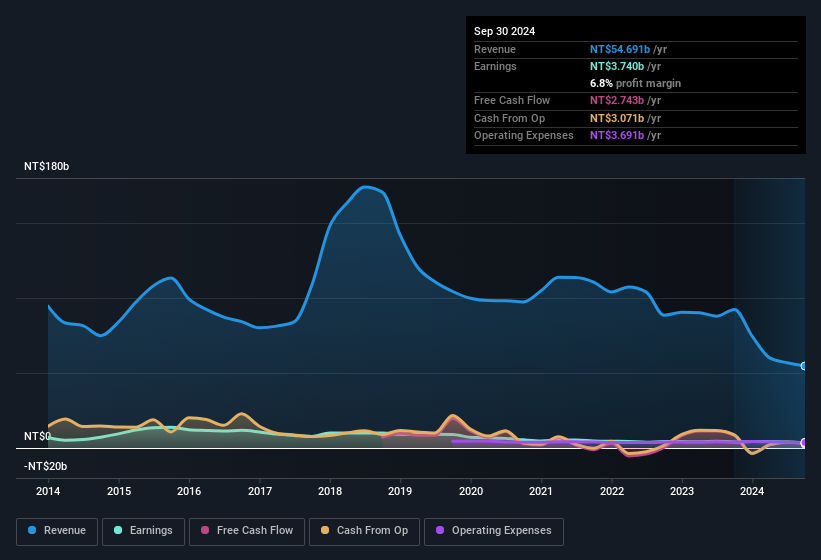The height and width of the screenshot is (560, 821).
Task: Select the 2022 x-axis label
Action: click(612, 491)
